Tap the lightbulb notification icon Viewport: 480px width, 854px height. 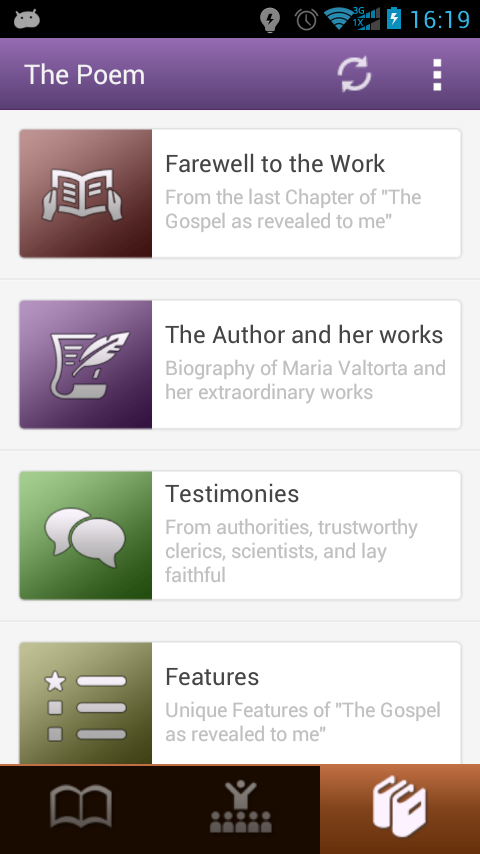(270, 20)
